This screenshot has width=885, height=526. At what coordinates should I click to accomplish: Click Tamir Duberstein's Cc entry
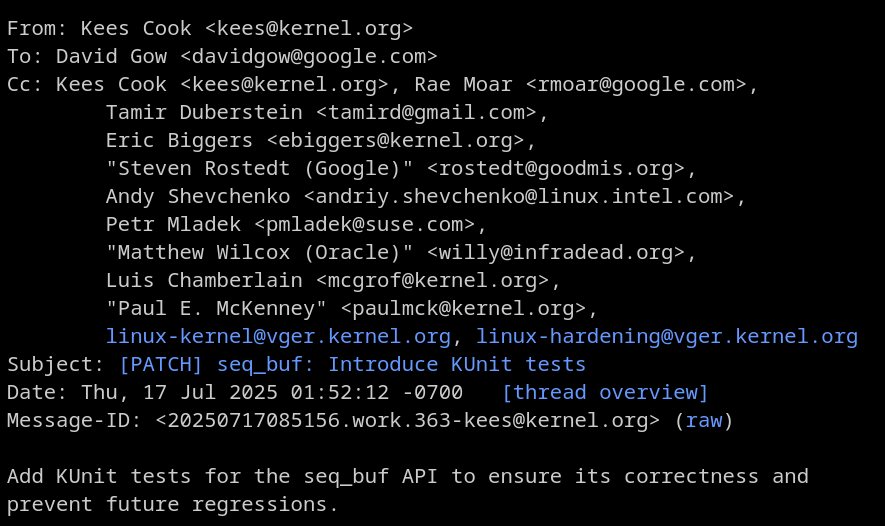(x=326, y=113)
